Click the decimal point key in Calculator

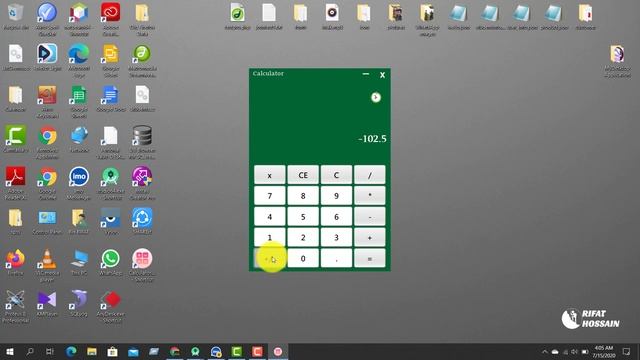[x=336, y=258]
